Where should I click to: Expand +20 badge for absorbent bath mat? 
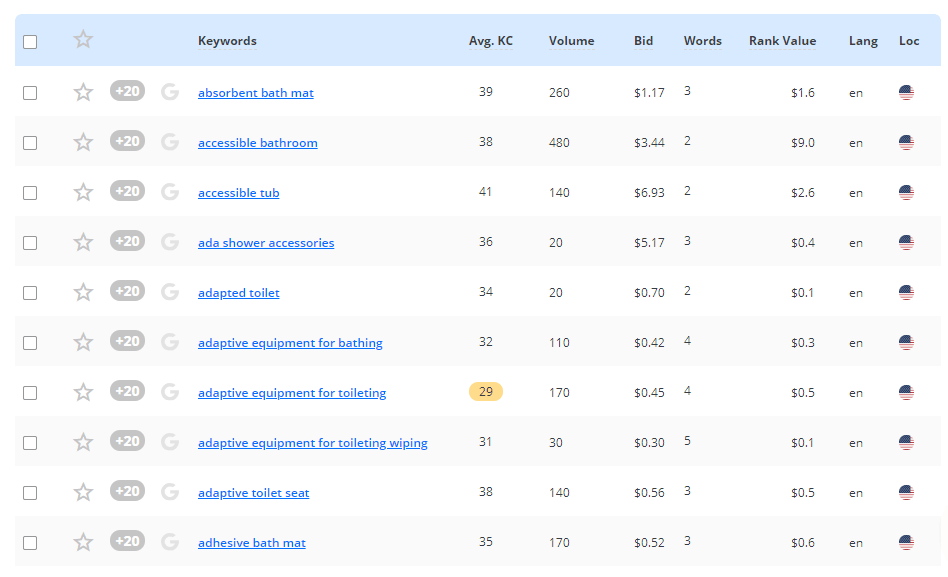click(x=127, y=91)
